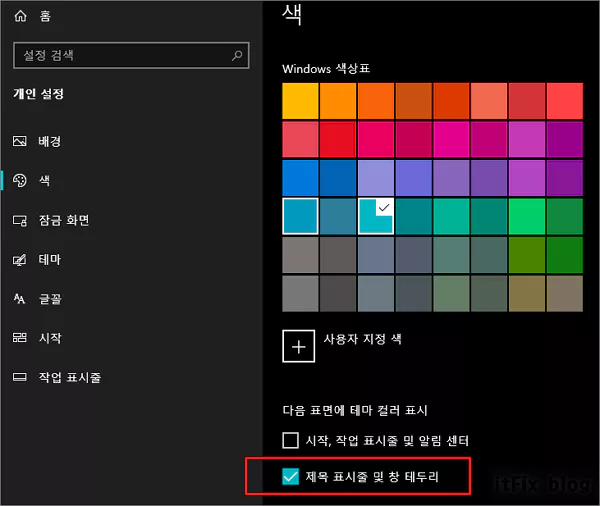Click the plus icon for custom color
600x506 pixels.
coord(298,346)
